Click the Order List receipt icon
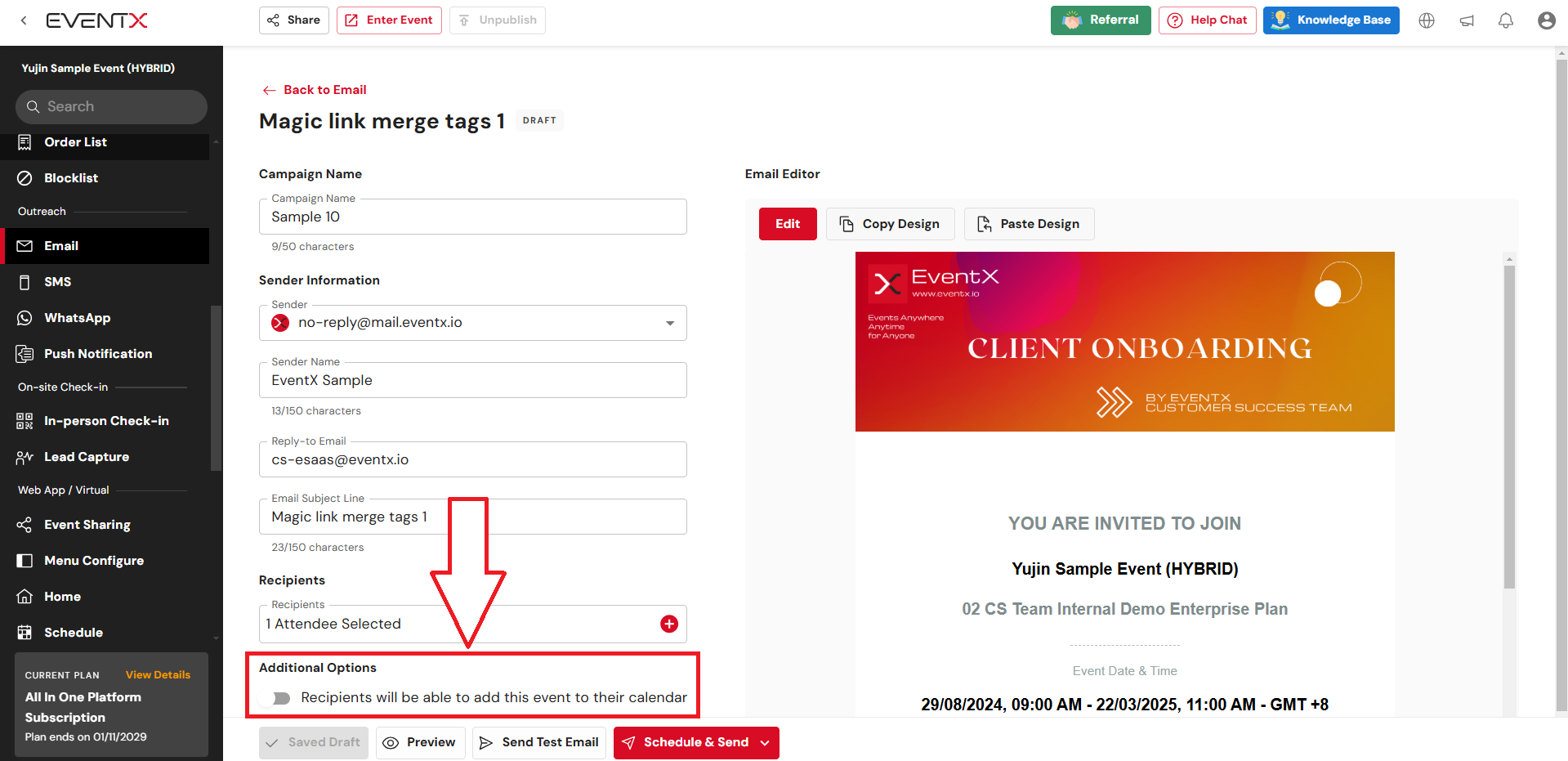This screenshot has height=761, width=1568. coord(25,142)
